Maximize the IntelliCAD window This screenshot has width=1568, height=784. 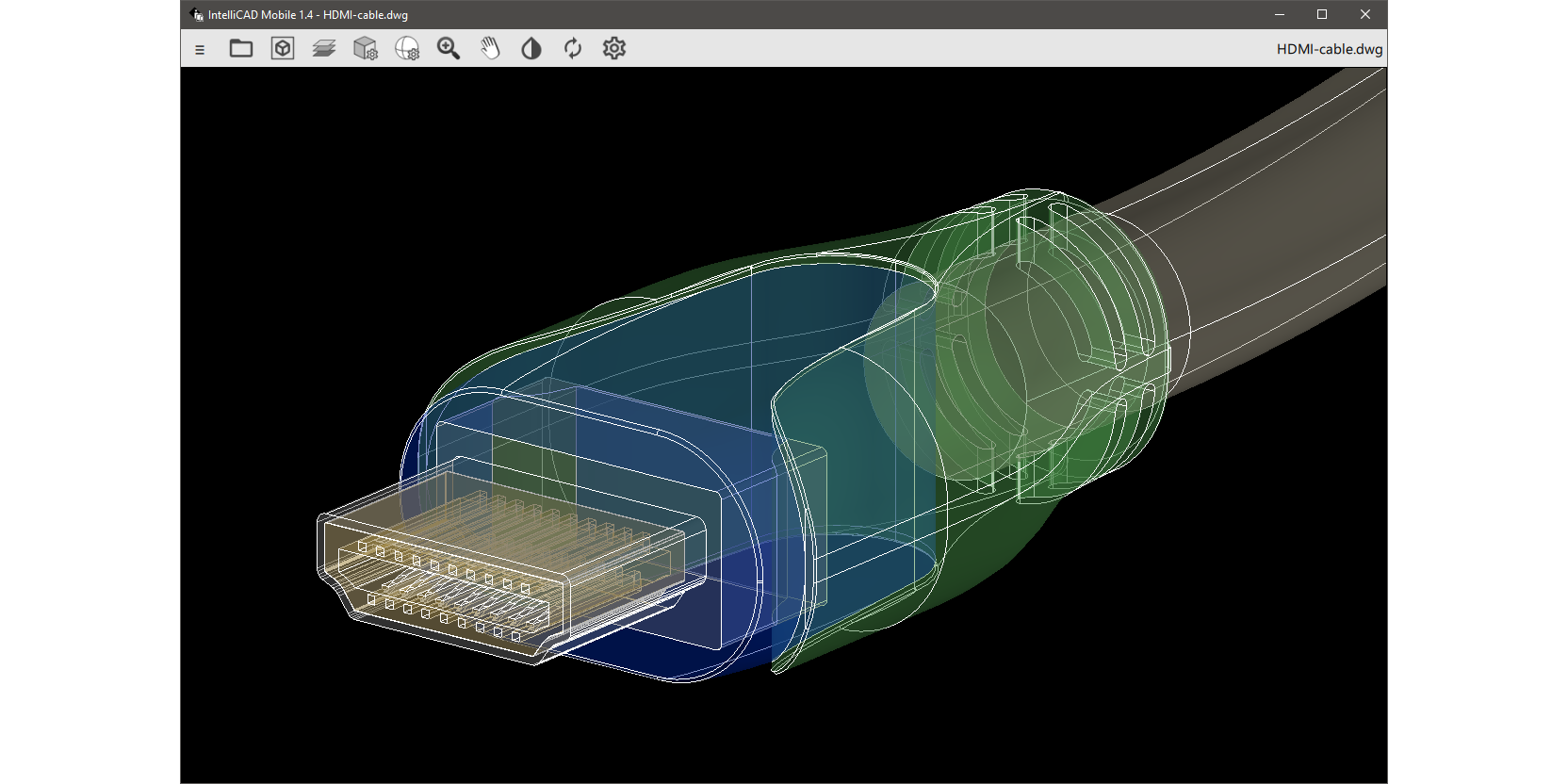pos(1322,14)
